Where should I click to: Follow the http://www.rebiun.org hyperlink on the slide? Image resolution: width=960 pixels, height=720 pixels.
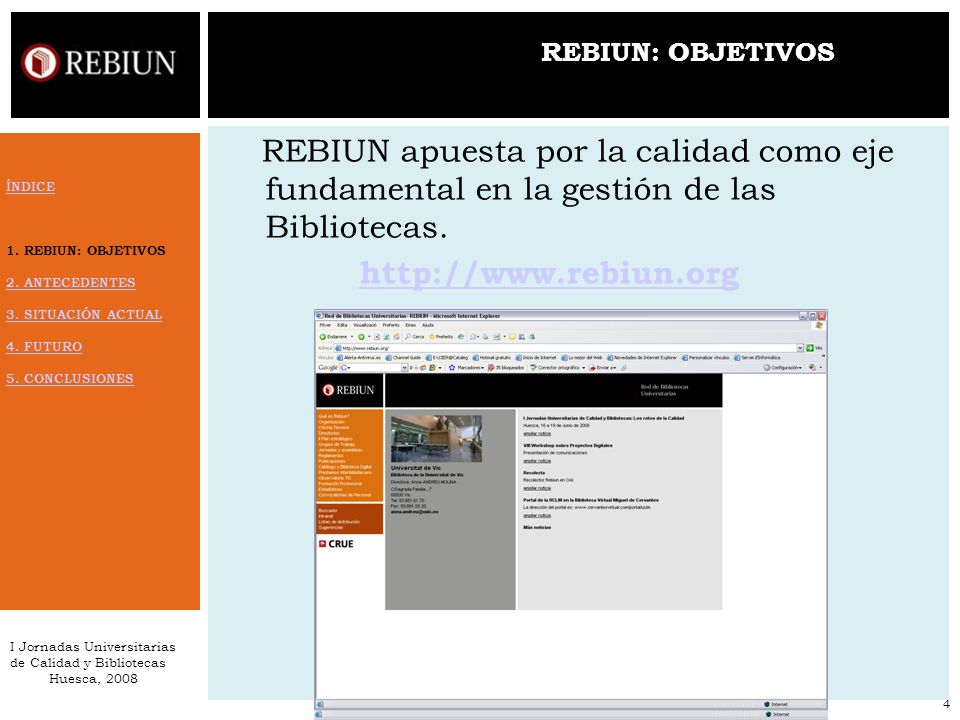[549, 273]
